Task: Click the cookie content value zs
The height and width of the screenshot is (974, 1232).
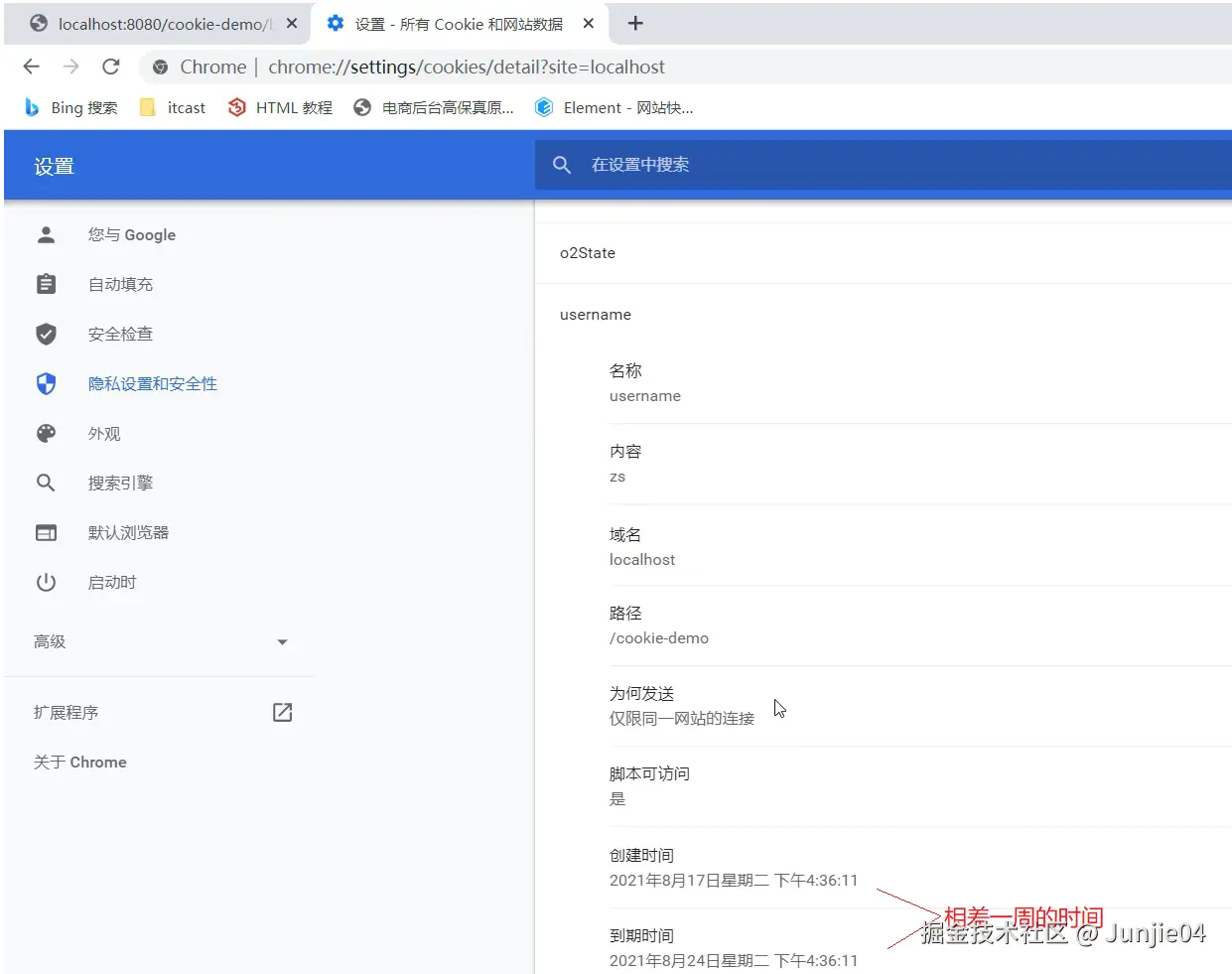Action: 617,477
